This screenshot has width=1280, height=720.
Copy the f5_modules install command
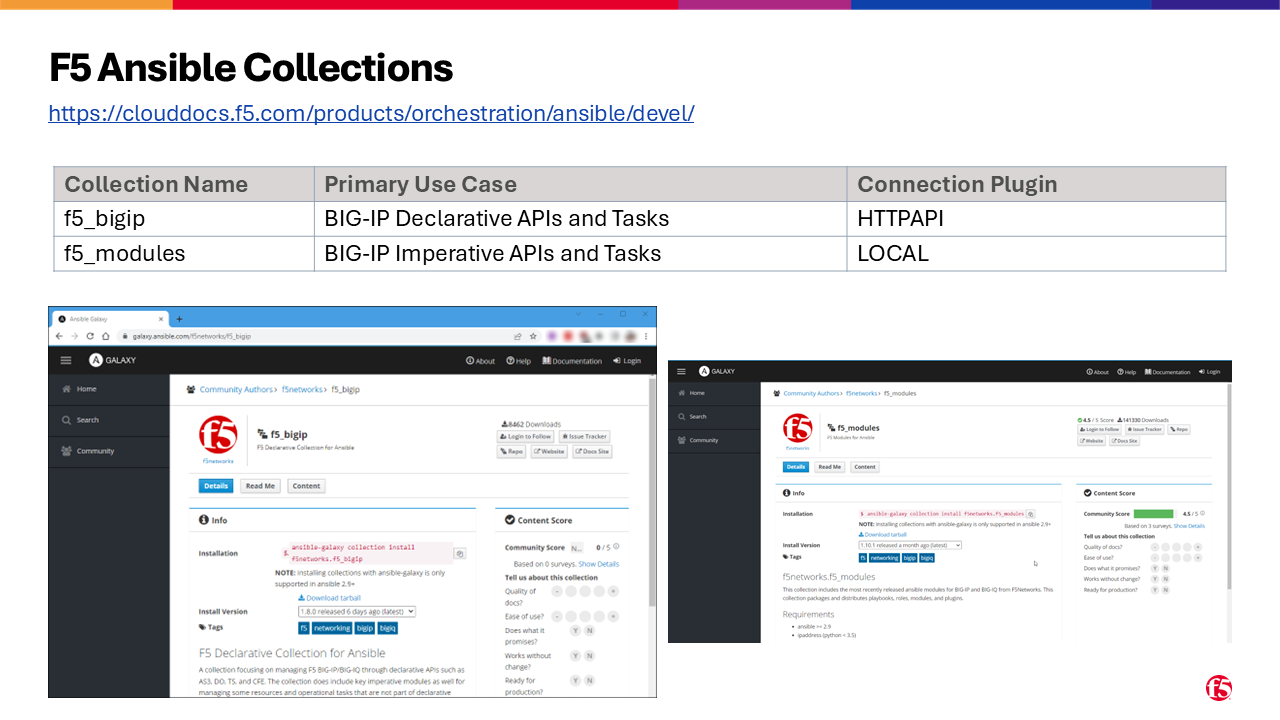[x=1030, y=513]
